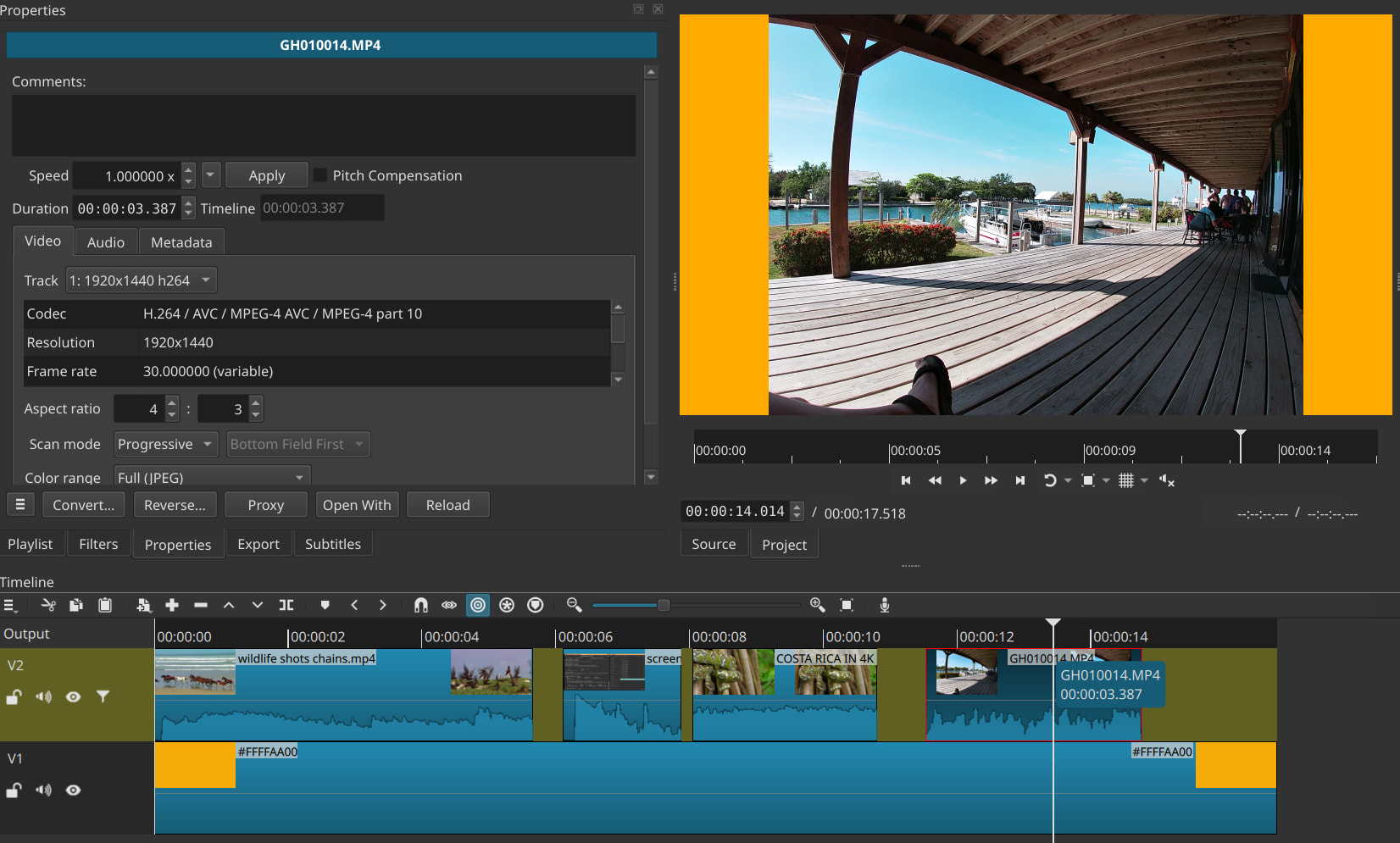The width and height of the screenshot is (1400, 843).
Task: Click the Zoom timeline to fit icon
Action: point(846,605)
